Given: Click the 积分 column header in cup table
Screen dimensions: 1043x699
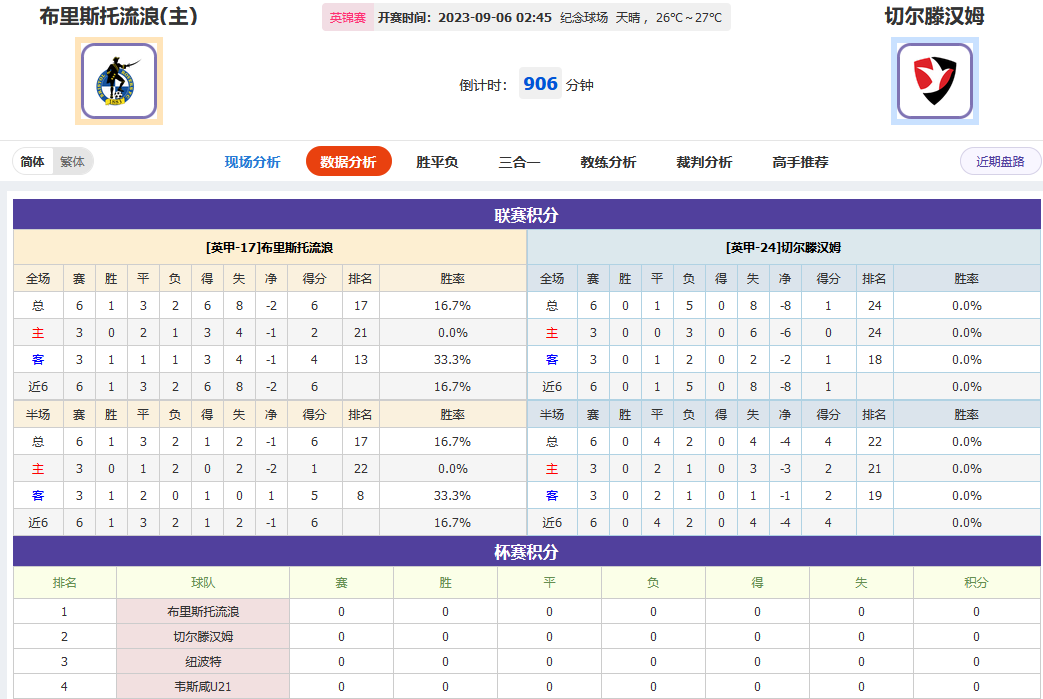Looking at the screenshot, I should [976, 583].
